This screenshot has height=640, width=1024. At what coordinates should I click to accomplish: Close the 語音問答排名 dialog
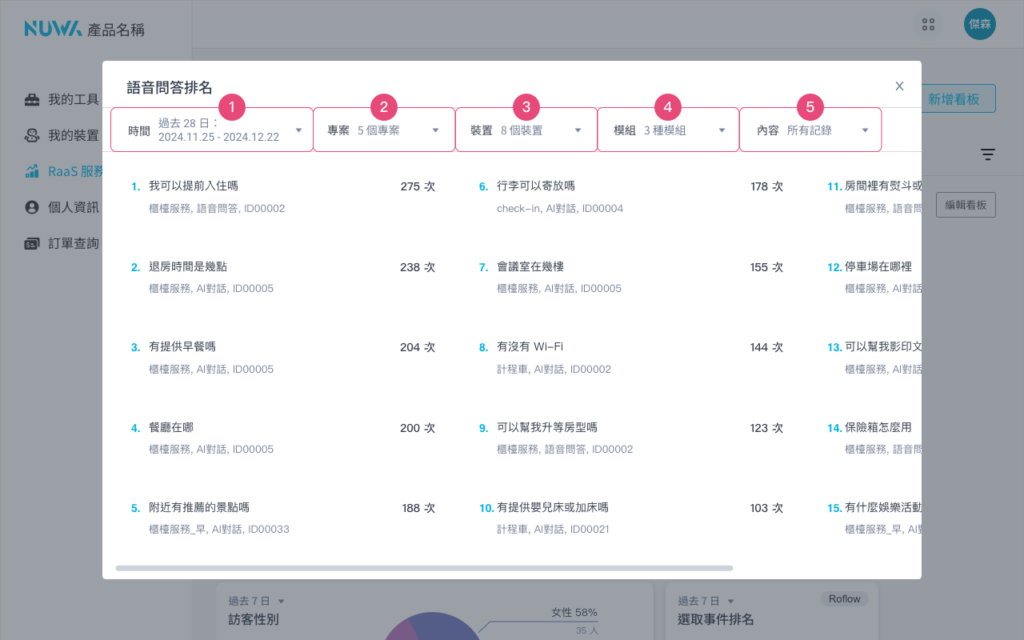[899, 86]
